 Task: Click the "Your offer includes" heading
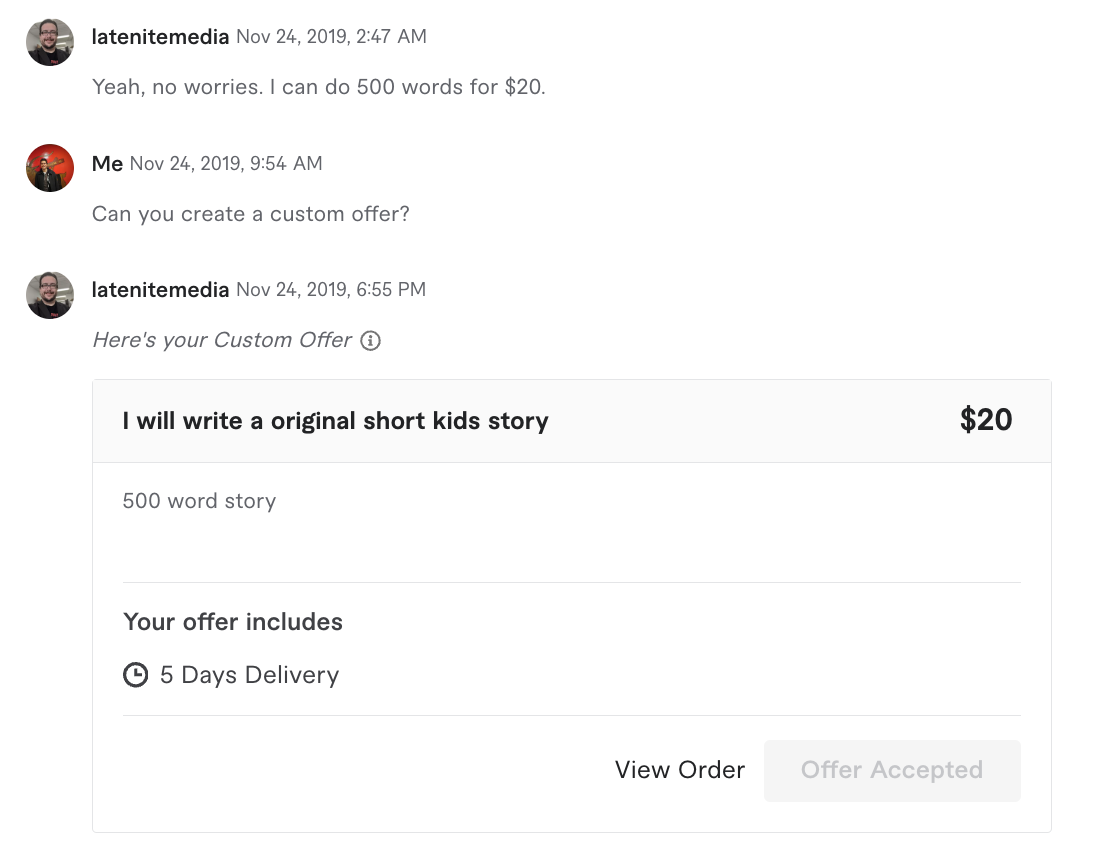click(x=233, y=622)
